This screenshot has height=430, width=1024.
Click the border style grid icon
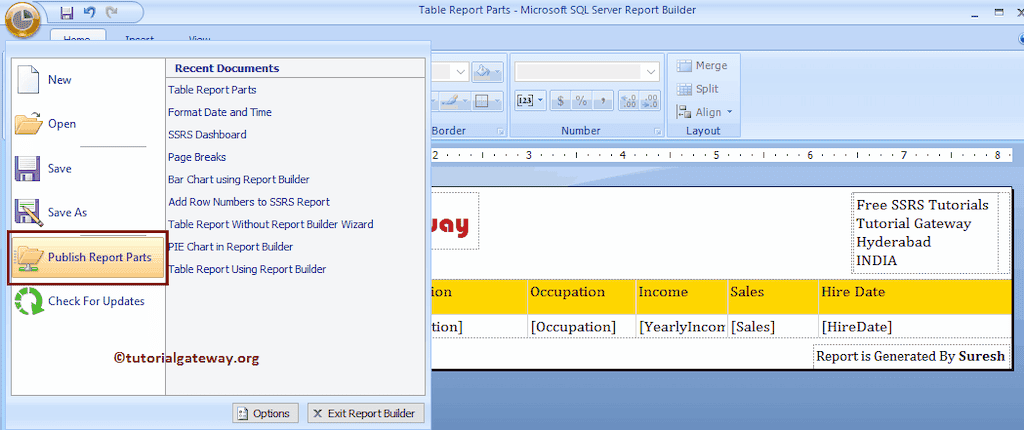(x=481, y=101)
